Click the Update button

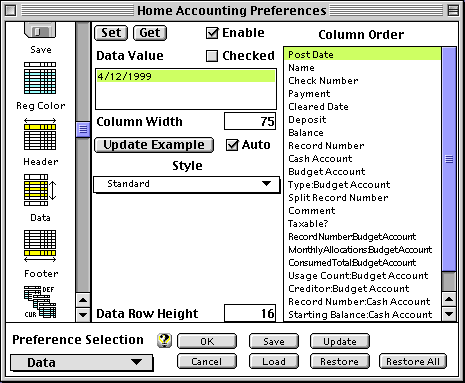tap(340, 341)
